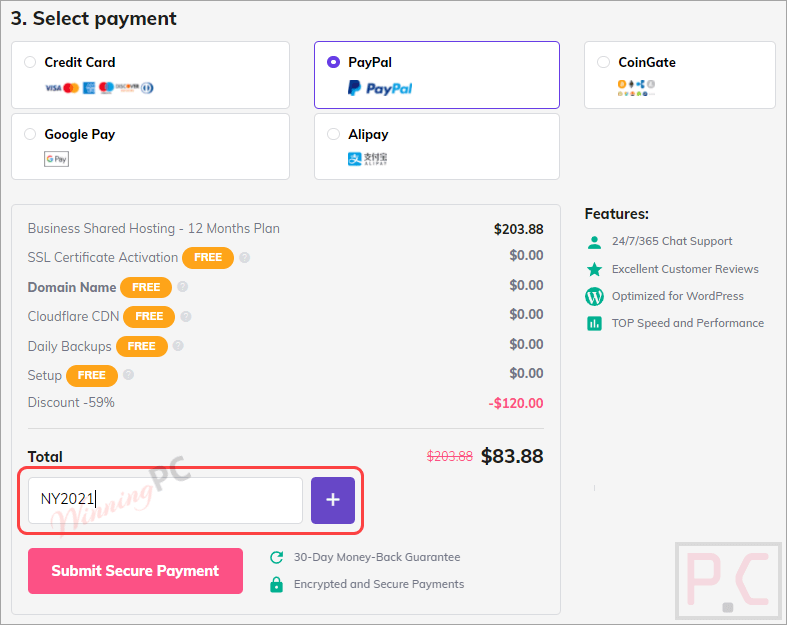Click the CoinGate cryptocurrency icons
Screen dimensions: 787x625
636,88
